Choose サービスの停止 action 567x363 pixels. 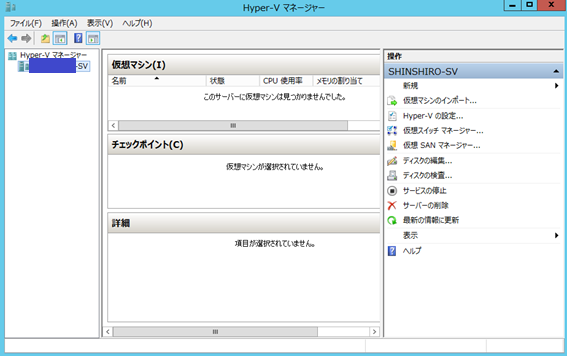tap(425, 191)
